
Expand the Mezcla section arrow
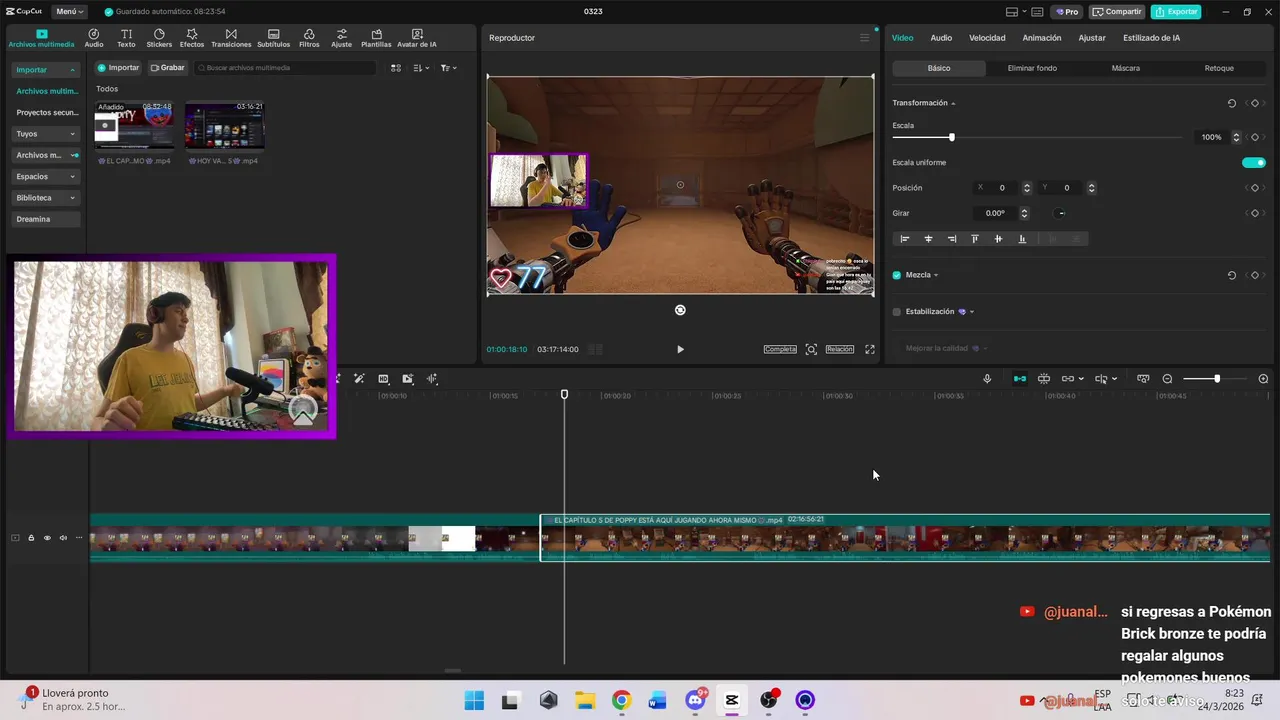tap(936, 275)
